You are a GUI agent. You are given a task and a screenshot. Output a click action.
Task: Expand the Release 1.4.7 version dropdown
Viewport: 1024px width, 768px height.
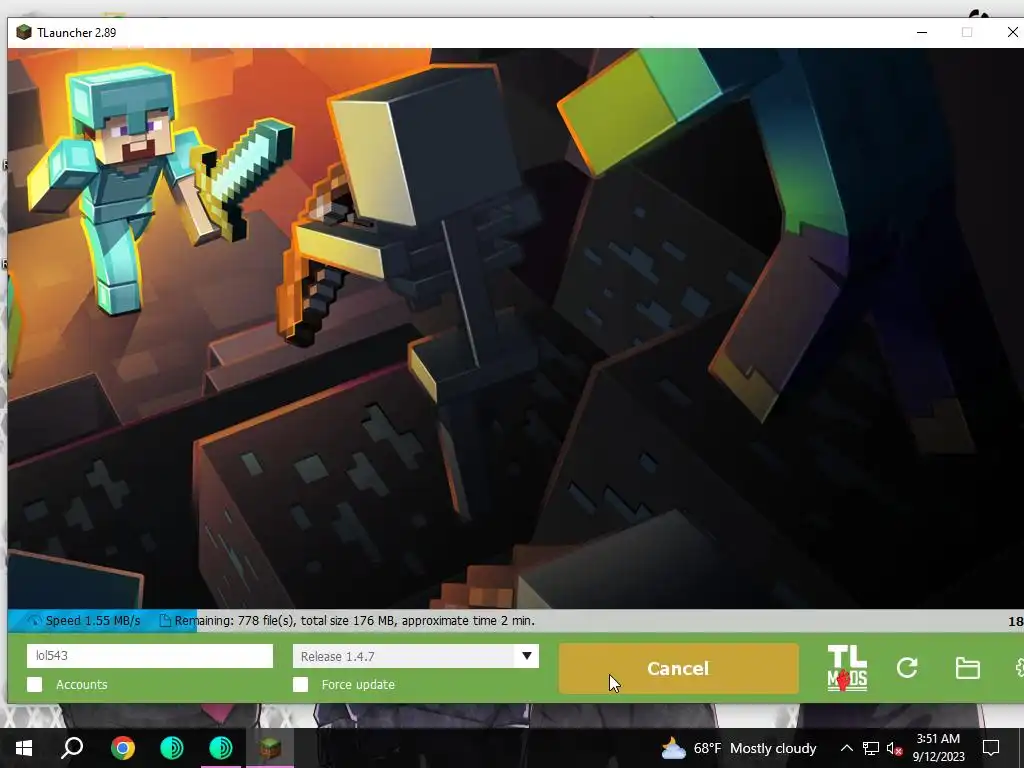coord(415,656)
